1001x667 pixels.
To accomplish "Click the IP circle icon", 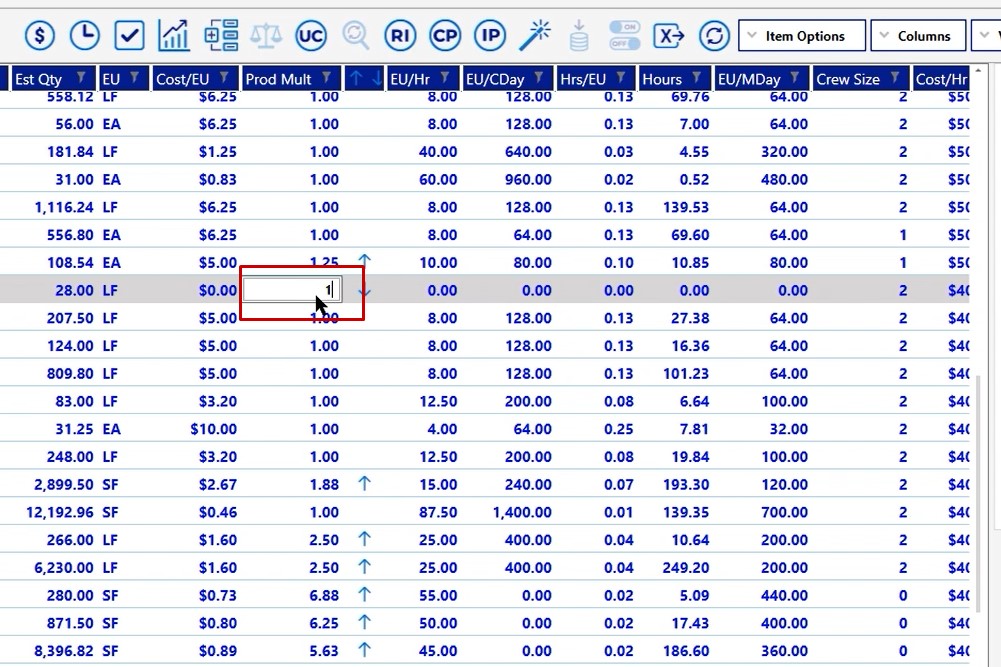I will click(490, 36).
